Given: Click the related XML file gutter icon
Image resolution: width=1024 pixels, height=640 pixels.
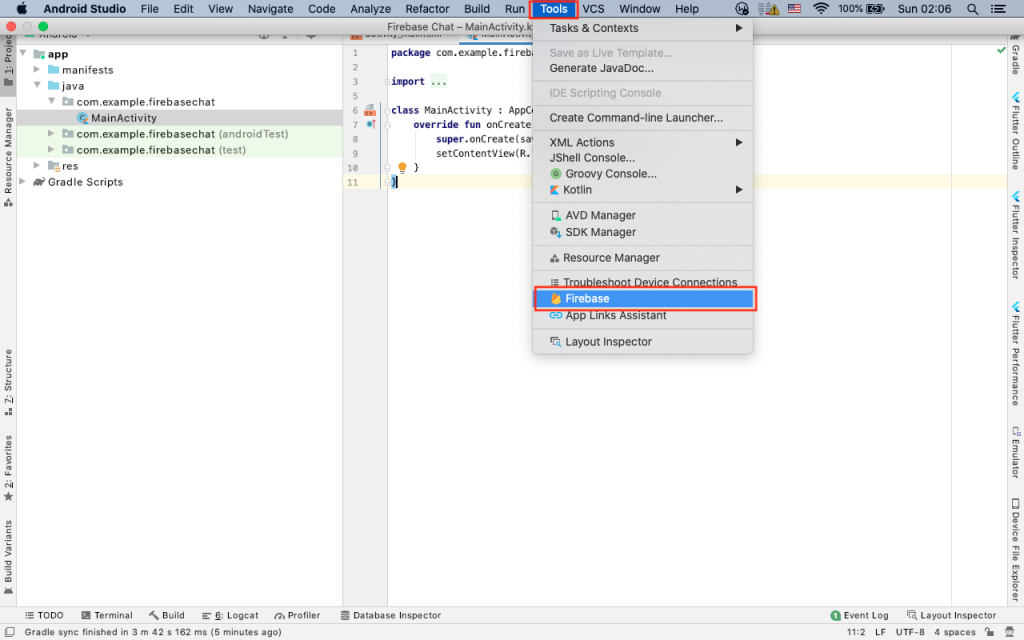Looking at the screenshot, I should [370, 110].
